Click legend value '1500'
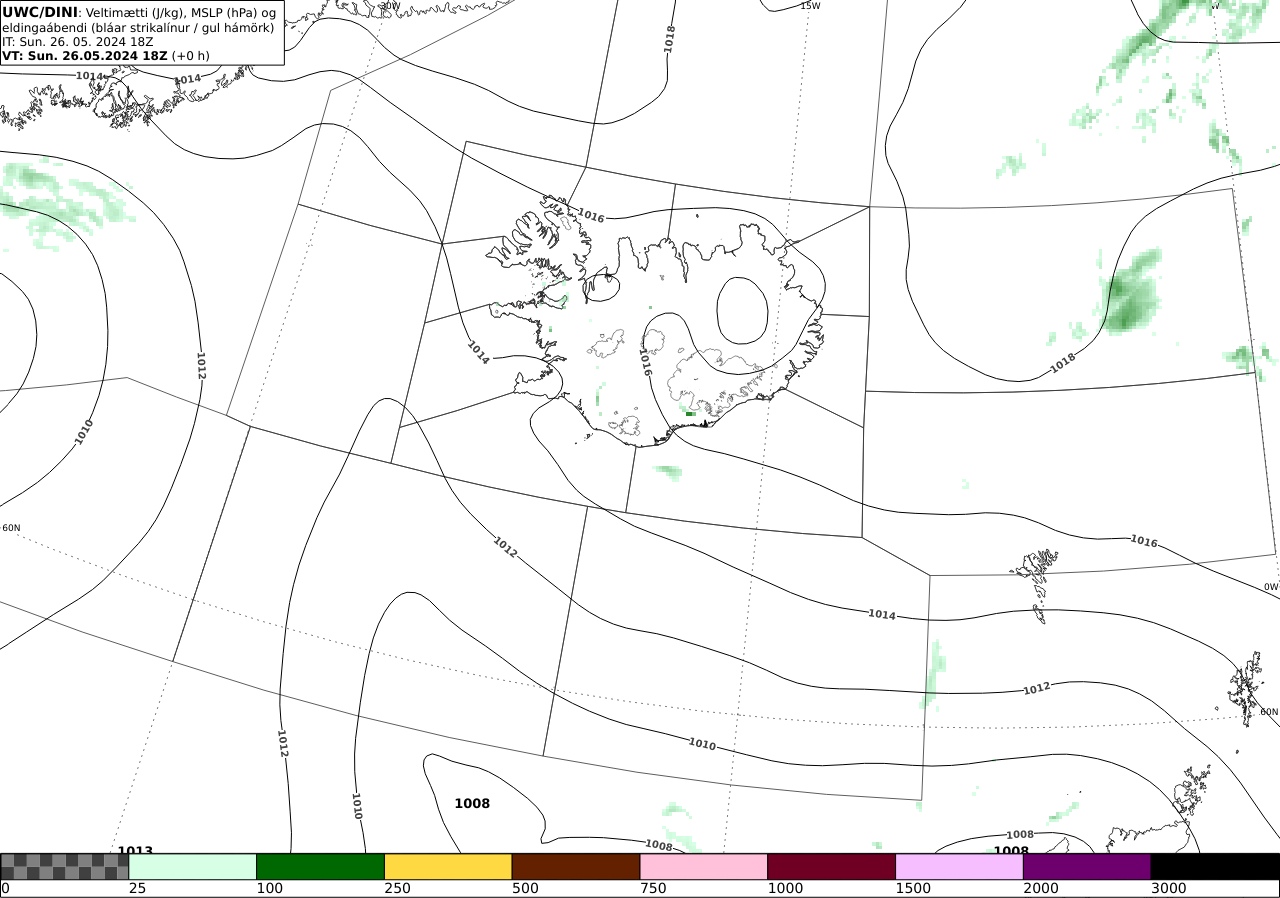The image size is (1280, 898). [x=913, y=888]
